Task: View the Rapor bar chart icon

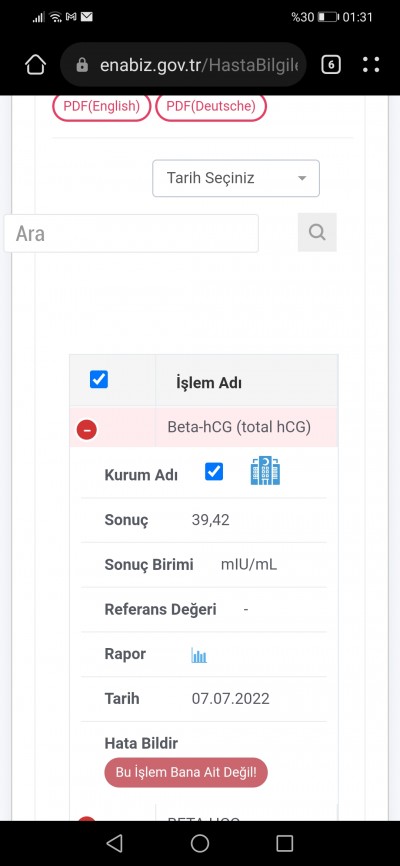Action: tap(199, 655)
